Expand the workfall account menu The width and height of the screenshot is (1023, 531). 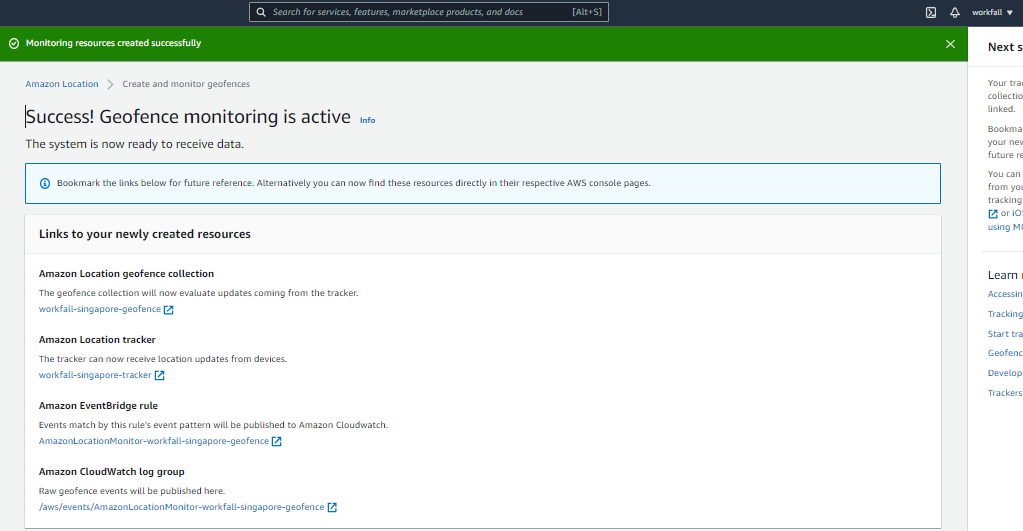click(x=992, y=12)
